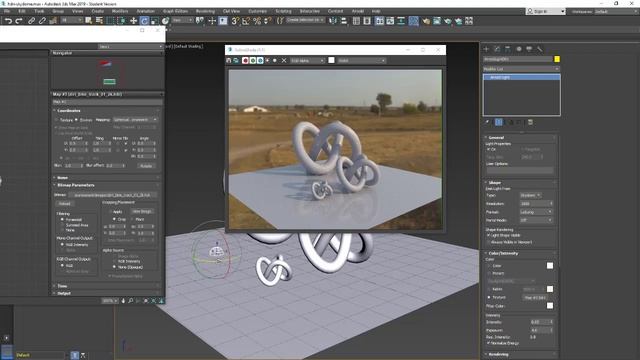
Task: Click the Bitmap file path button
Action: pos(113,195)
